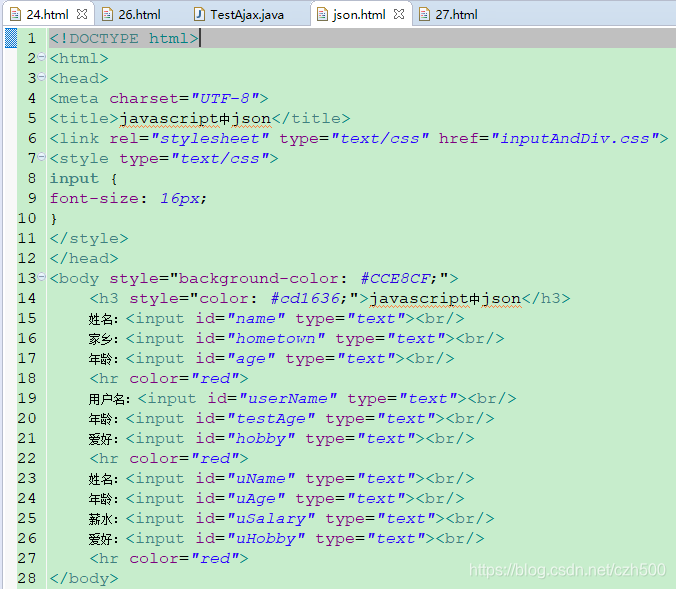Click the id "uHobby" attribute value
Screen dimensions: 676x589
tap(266, 539)
